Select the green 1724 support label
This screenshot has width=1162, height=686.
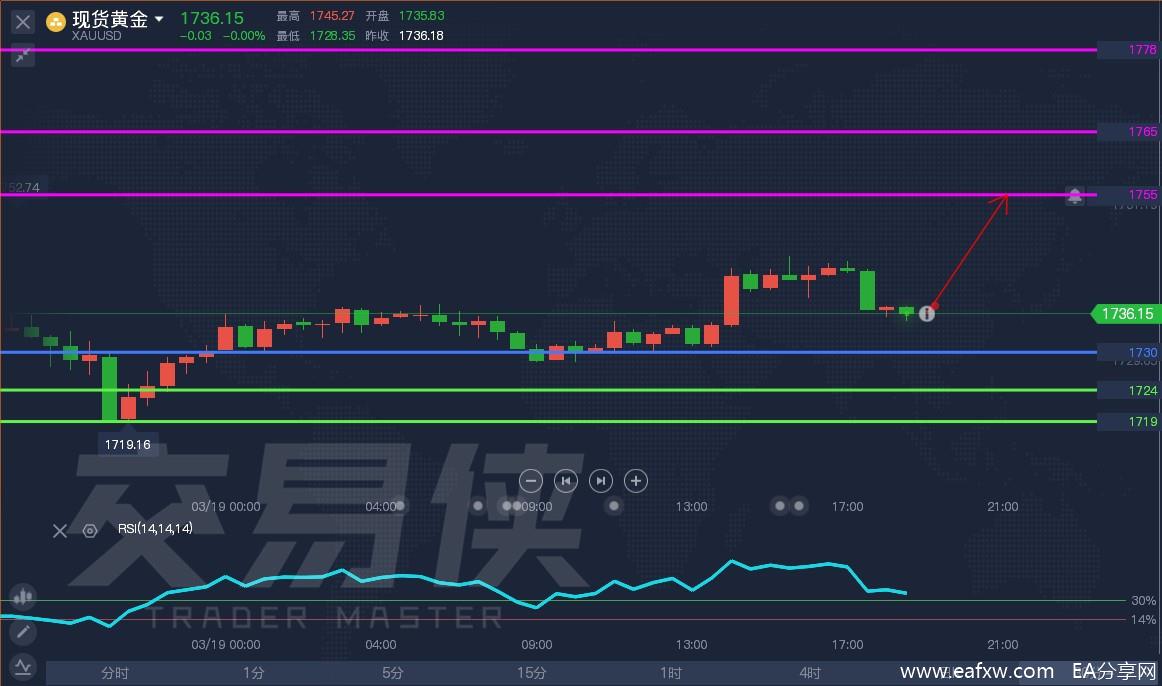pos(1142,390)
